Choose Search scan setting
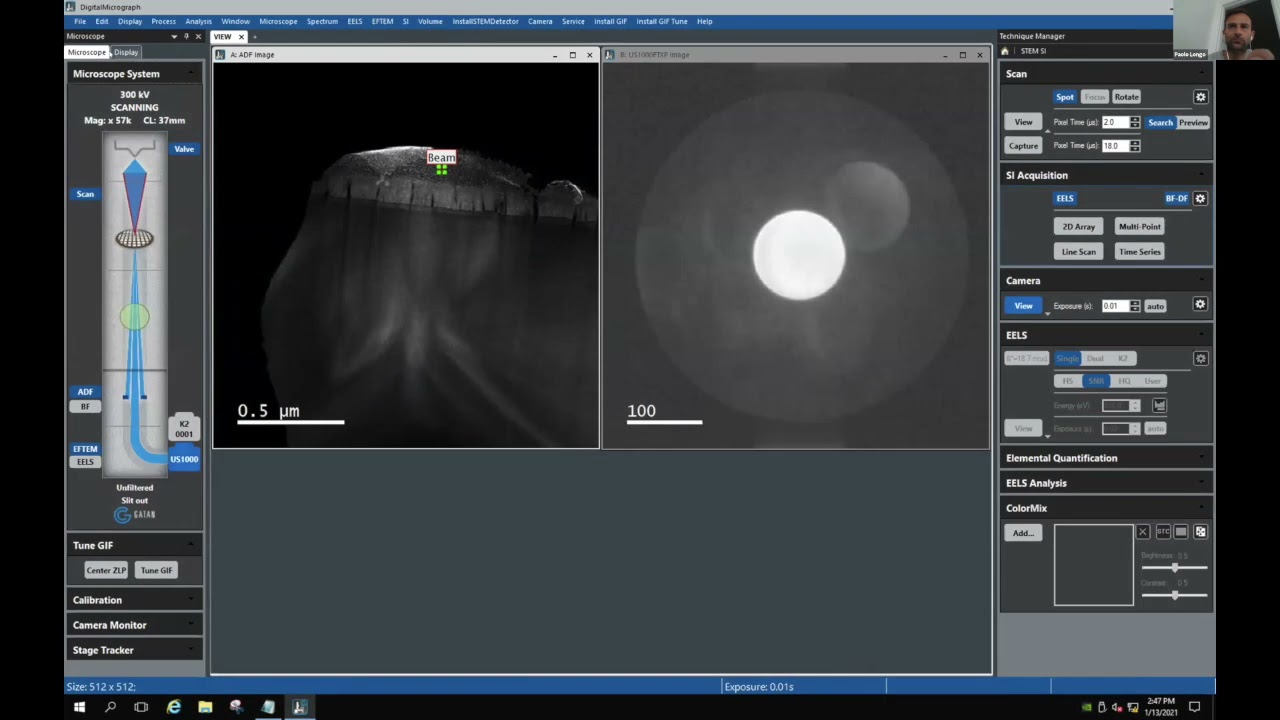Viewport: 1280px width, 720px height. (1160, 122)
